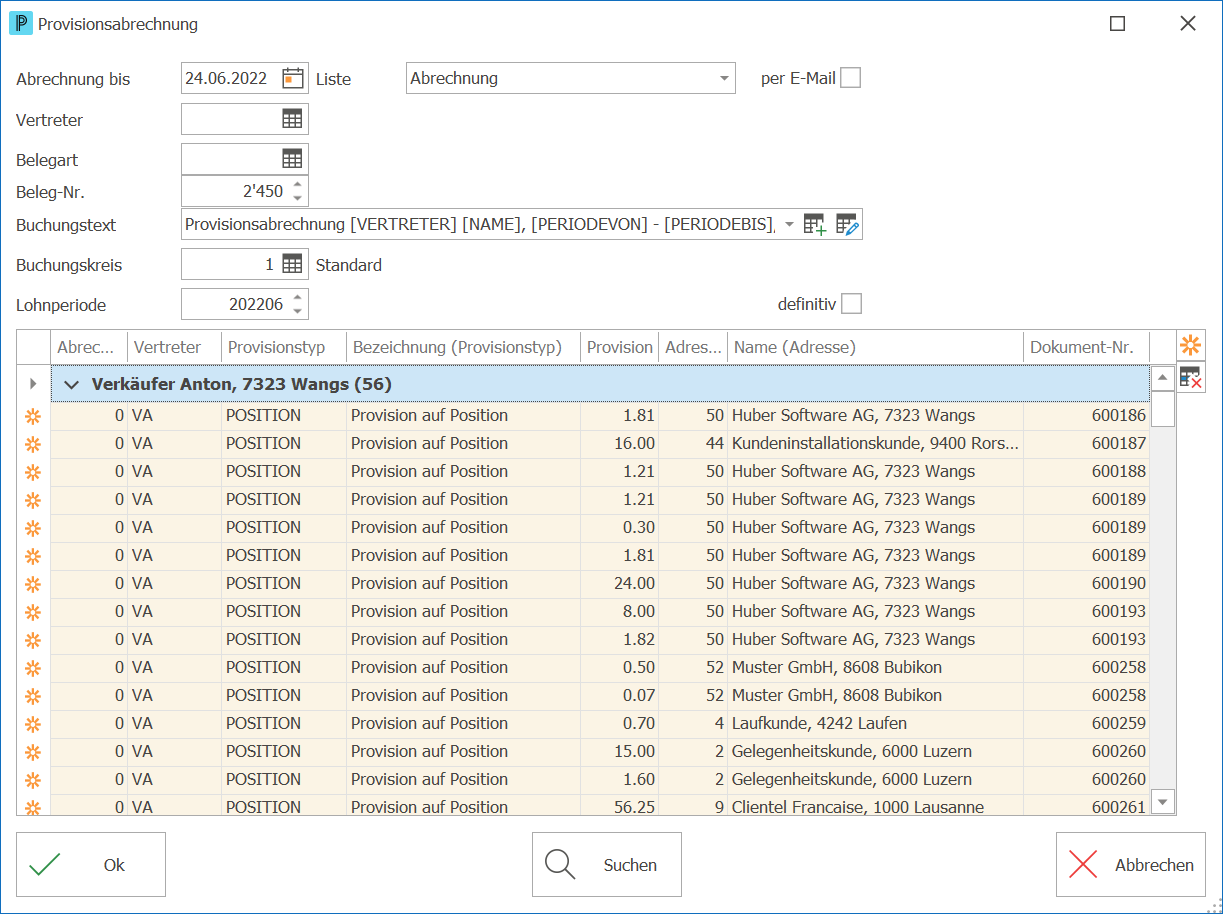Decrease the Beleg-Nr. value with down arrow
Screen dimensions: 1223x914
pos(297,197)
